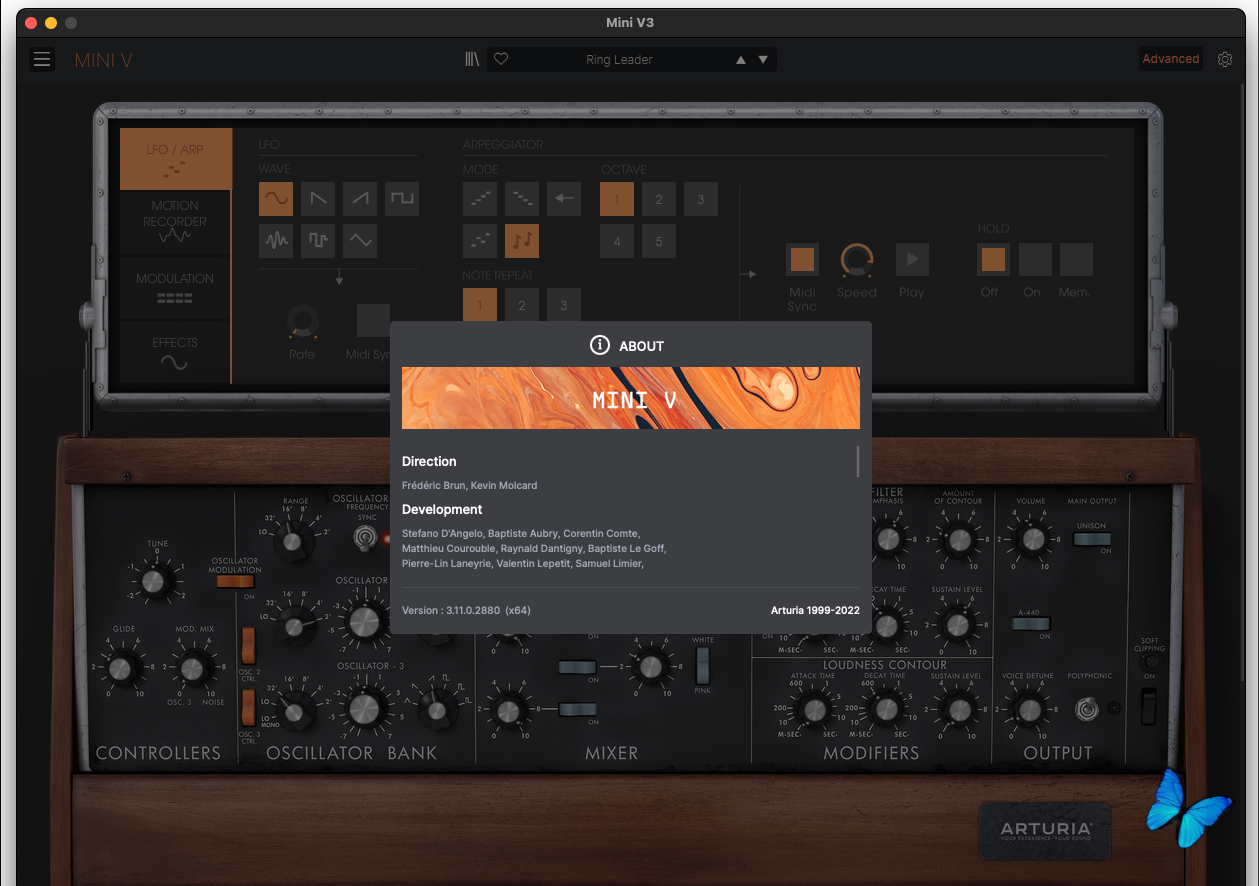Click the About dialog scrollbar
This screenshot has width=1259, height=886.
pyautogui.click(x=858, y=461)
